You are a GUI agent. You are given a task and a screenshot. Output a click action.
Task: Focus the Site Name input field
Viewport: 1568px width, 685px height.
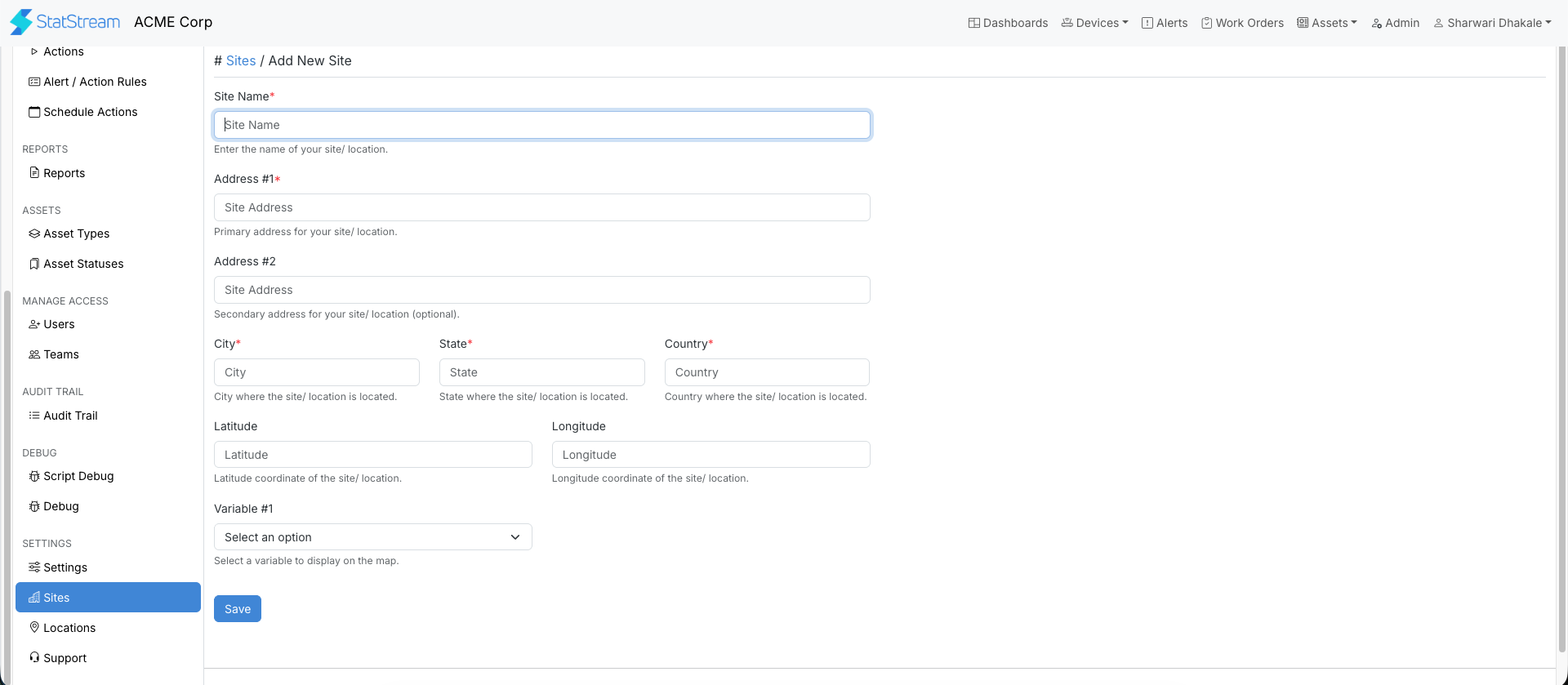click(542, 125)
